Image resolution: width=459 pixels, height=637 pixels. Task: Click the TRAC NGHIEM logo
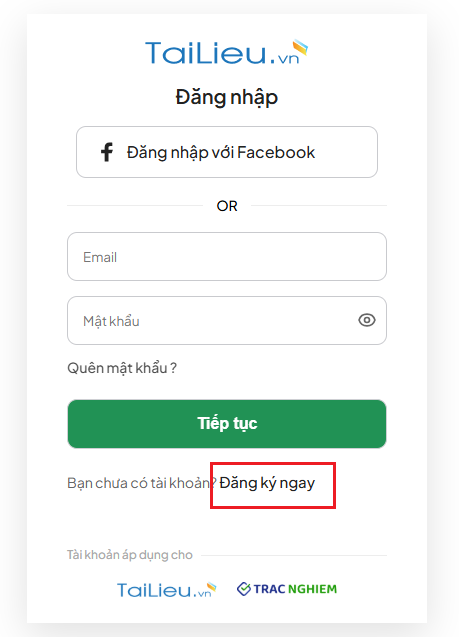click(287, 589)
